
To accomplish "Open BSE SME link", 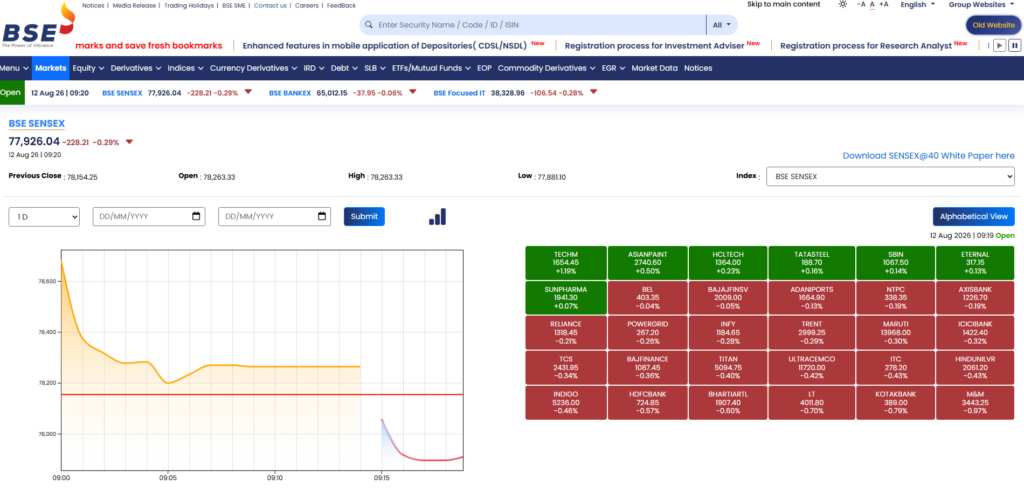I will tap(234, 5).
